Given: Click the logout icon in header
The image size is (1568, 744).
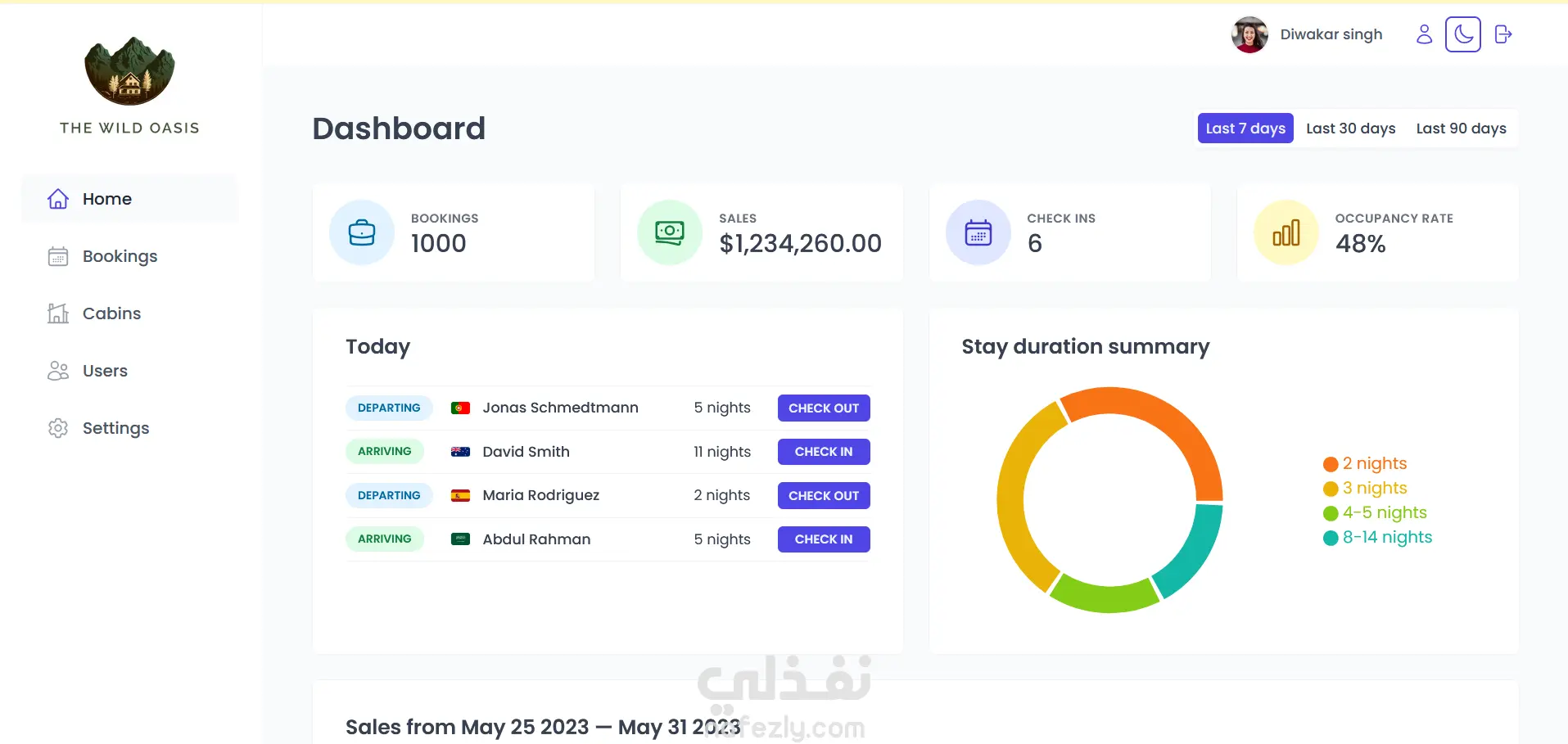Looking at the screenshot, I should [x=1503, y=34].
